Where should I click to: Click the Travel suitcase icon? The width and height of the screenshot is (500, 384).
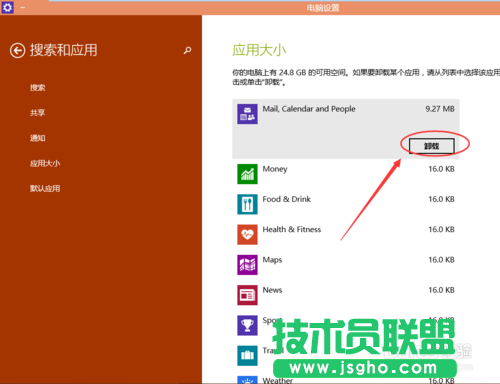coord(247,356)
